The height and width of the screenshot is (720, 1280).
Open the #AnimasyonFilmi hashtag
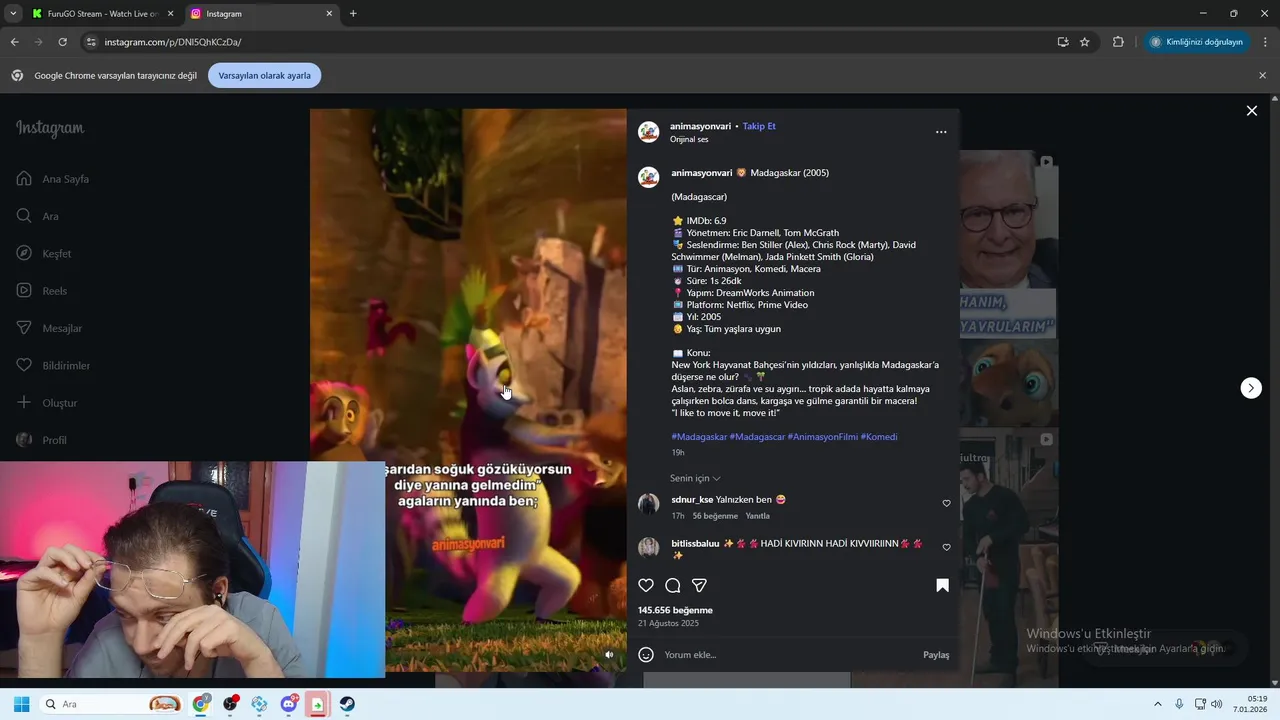tap(822, 437)
